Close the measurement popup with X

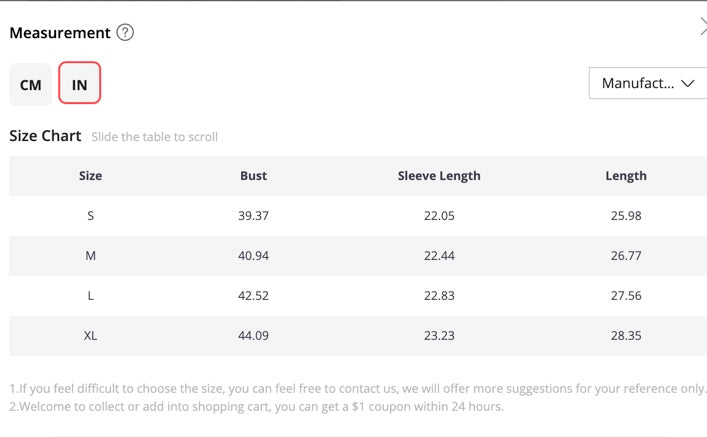(x=703, y=27)
